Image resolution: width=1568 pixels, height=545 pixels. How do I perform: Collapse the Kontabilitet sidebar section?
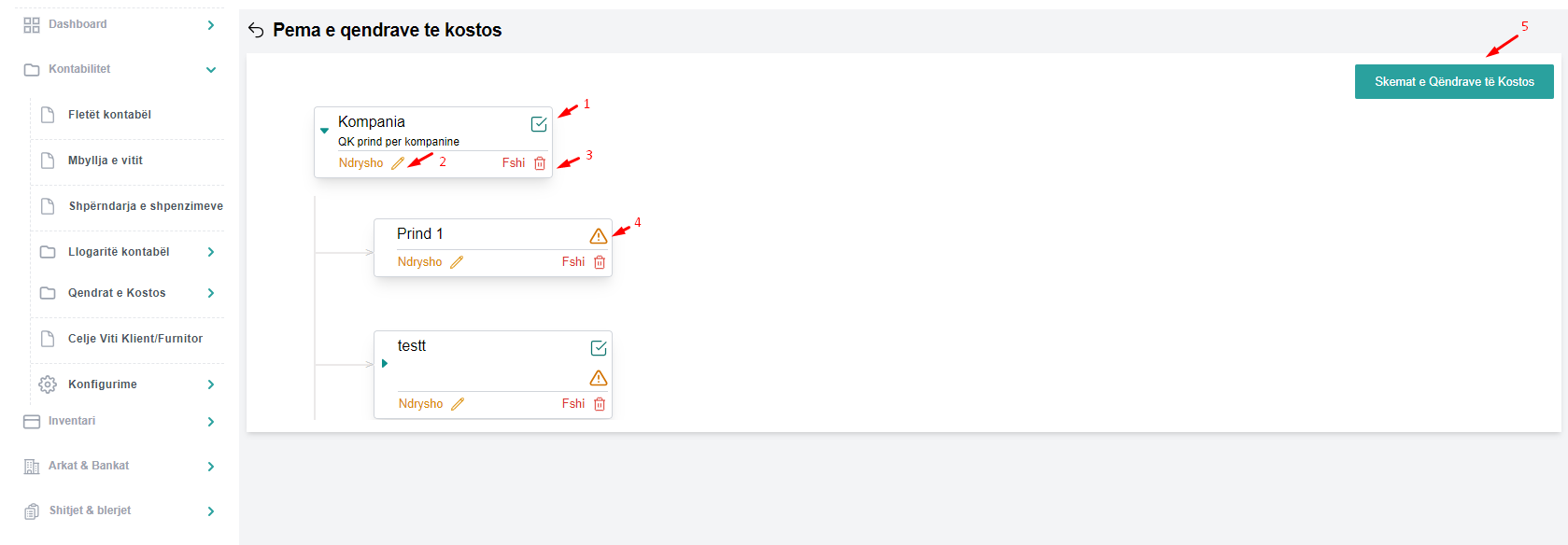click(x=211, y=69)
